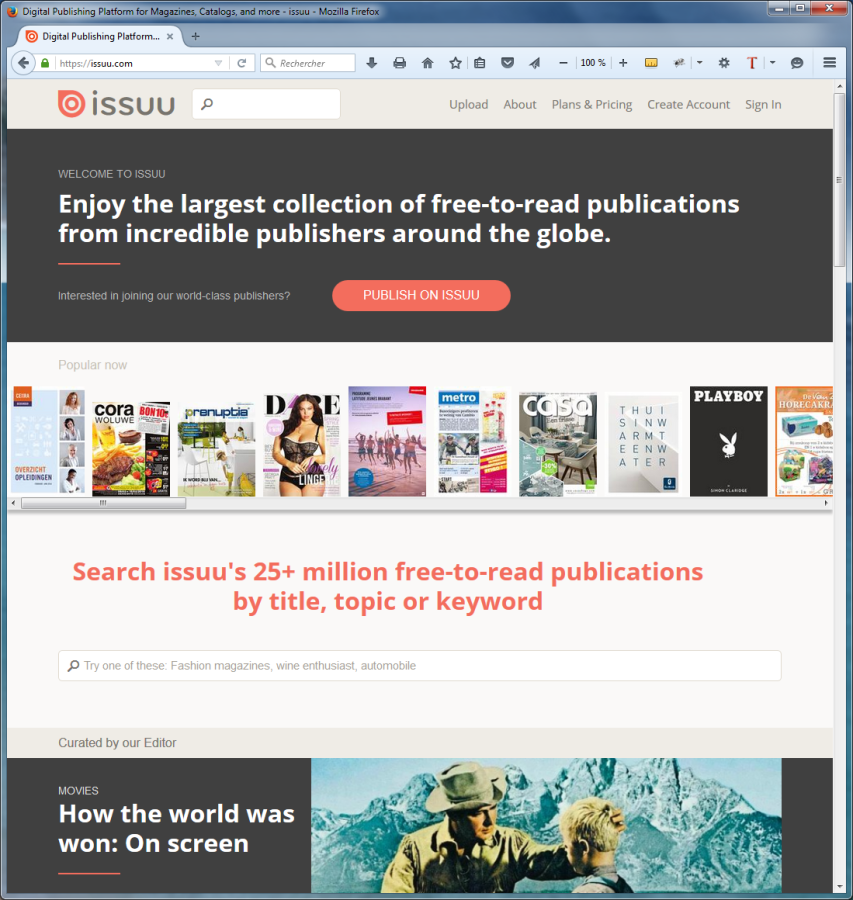Screen dimensions: 853x900
Task: Go to the home page icon
Action: tap(428, 63)
